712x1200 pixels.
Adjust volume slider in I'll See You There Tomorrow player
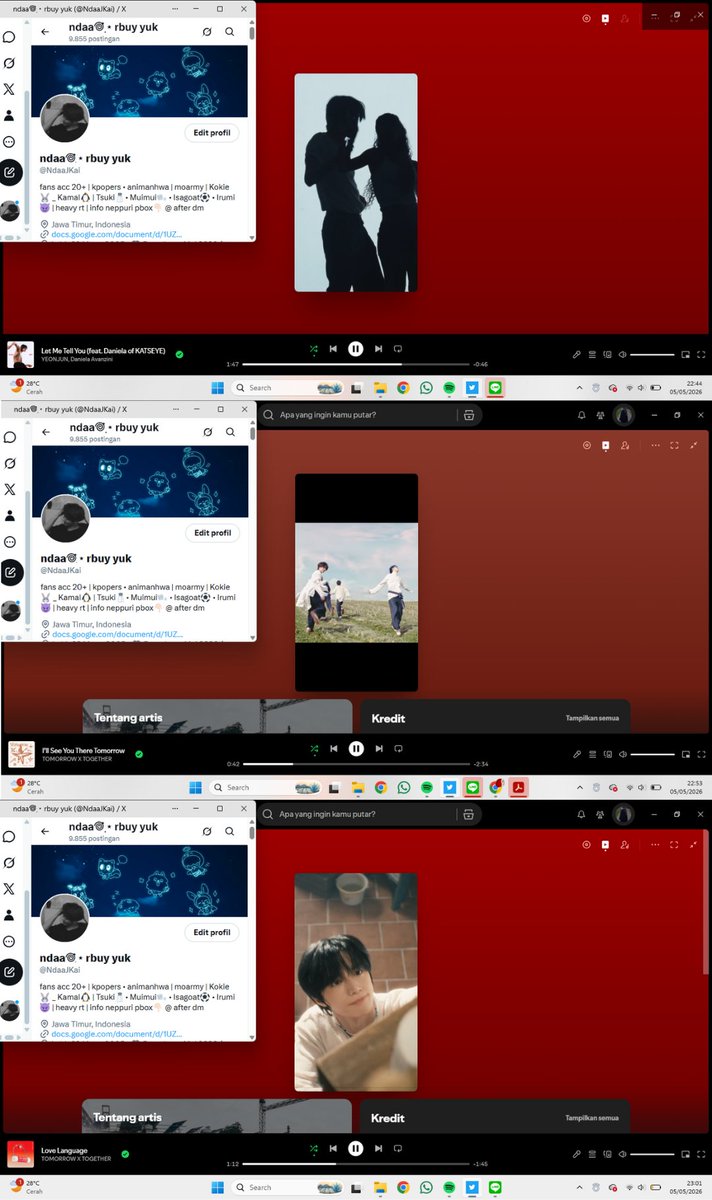[x=652, y=754]
